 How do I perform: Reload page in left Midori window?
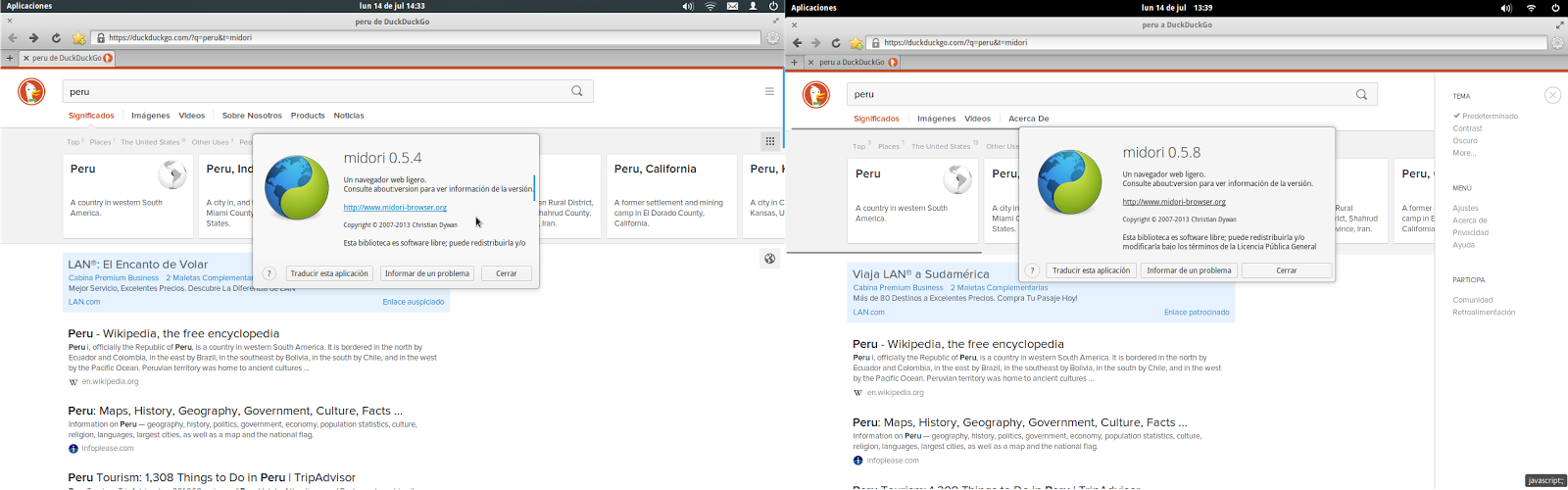(56, 38)
